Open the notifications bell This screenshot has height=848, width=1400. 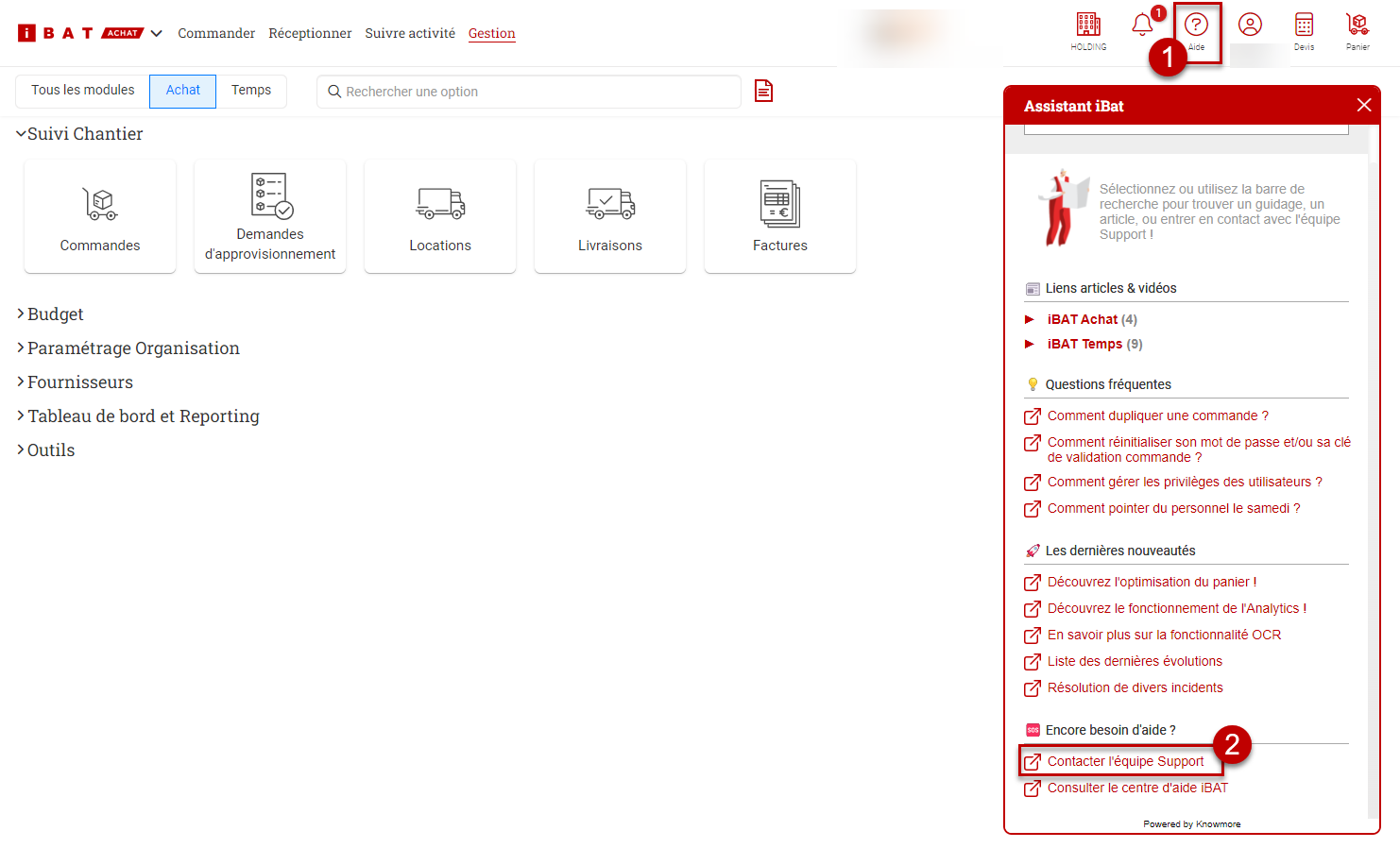click(x=1142, y=25)
